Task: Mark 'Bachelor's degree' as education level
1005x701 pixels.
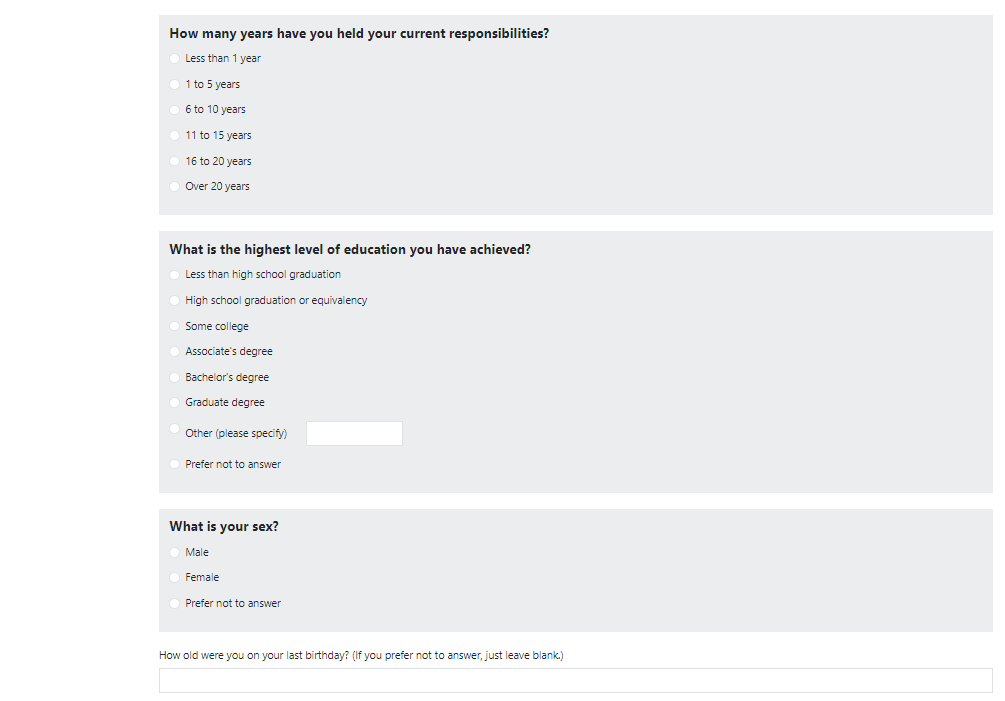Action: 175,378
